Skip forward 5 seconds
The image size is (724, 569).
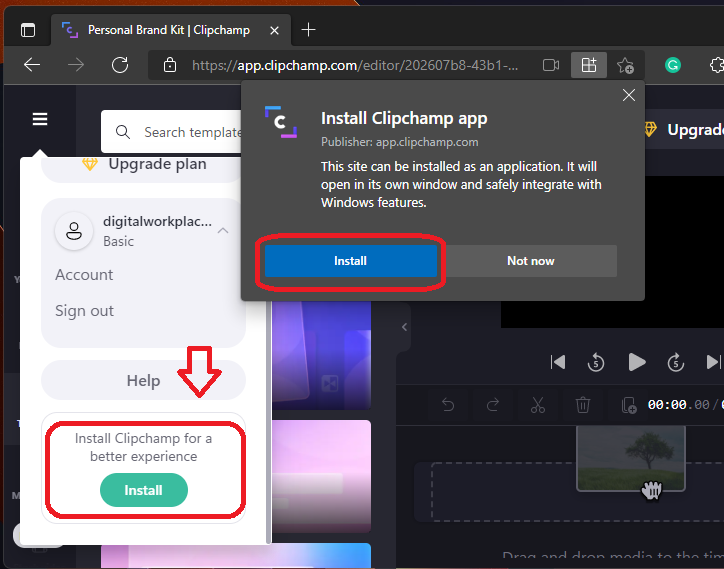[x=676, y=362]
